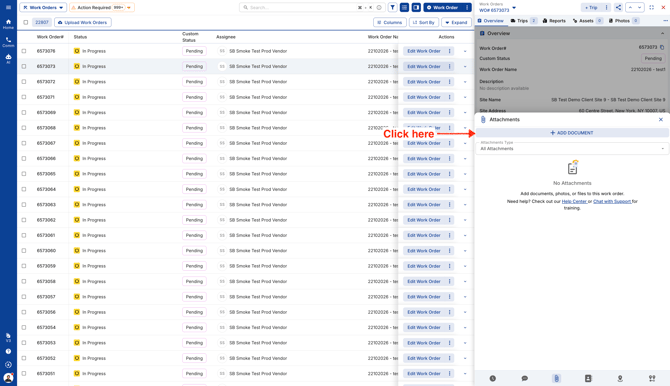Open the WO# 6573073 dropdown arrow
Screen dimensions: 670x386
pos(514,8)
